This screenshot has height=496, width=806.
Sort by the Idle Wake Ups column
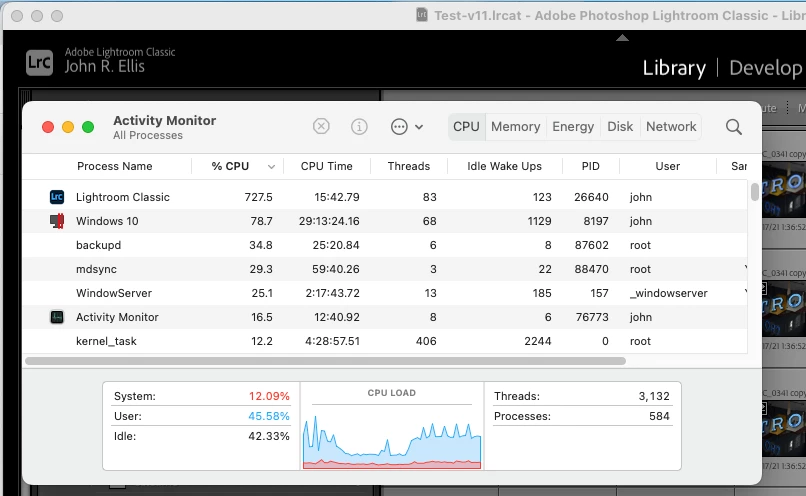[504, 166]
